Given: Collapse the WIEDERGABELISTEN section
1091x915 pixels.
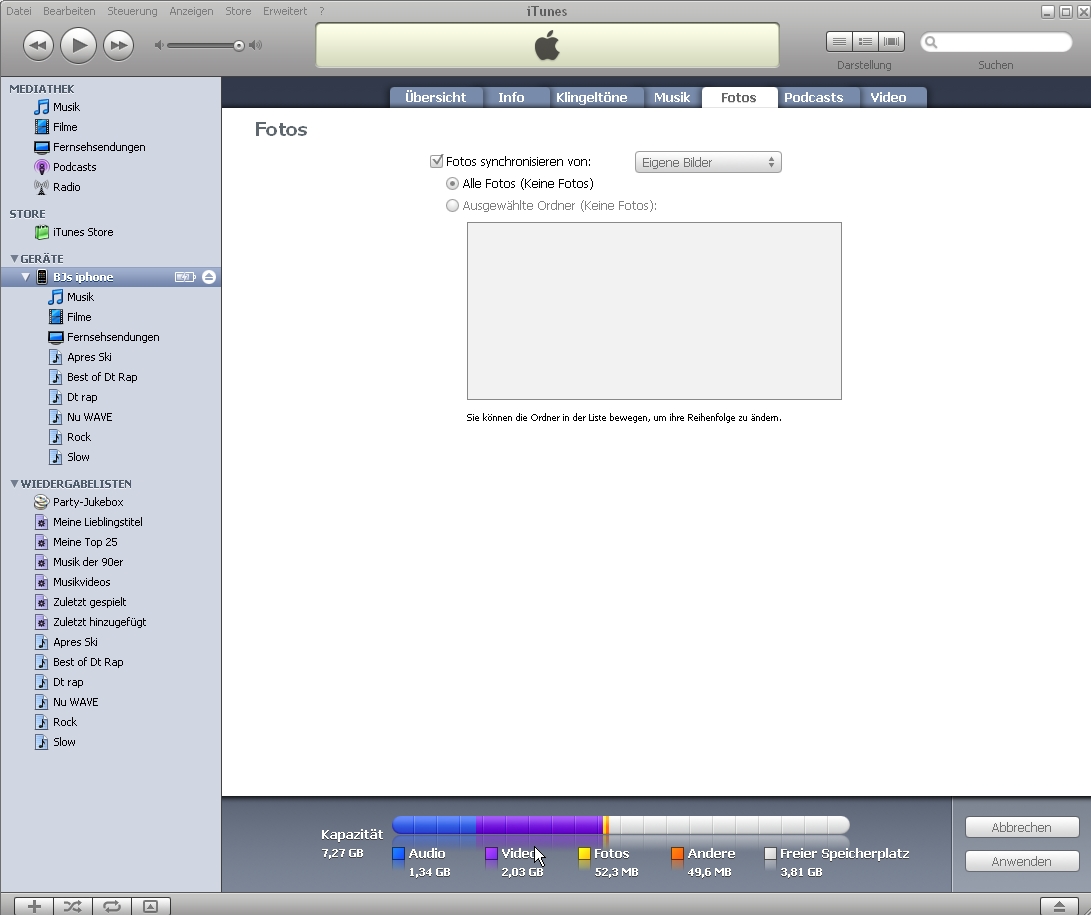Looking at the screenshot, I should tap(14, 484).
